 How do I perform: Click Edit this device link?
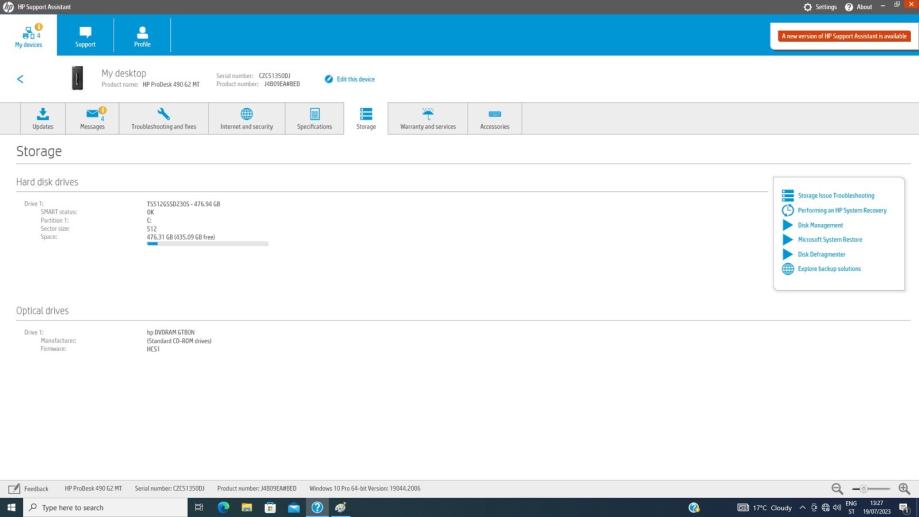click(x=350, y=79)
